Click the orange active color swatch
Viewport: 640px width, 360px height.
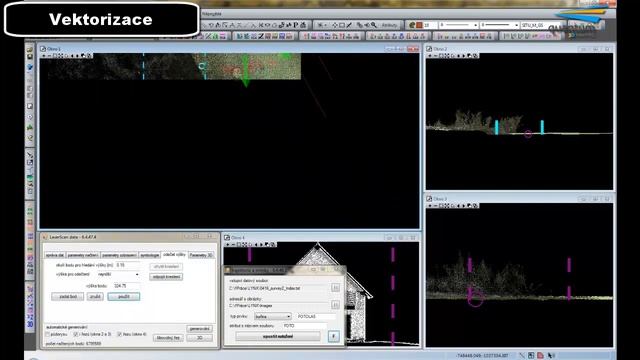pos(419,25)
